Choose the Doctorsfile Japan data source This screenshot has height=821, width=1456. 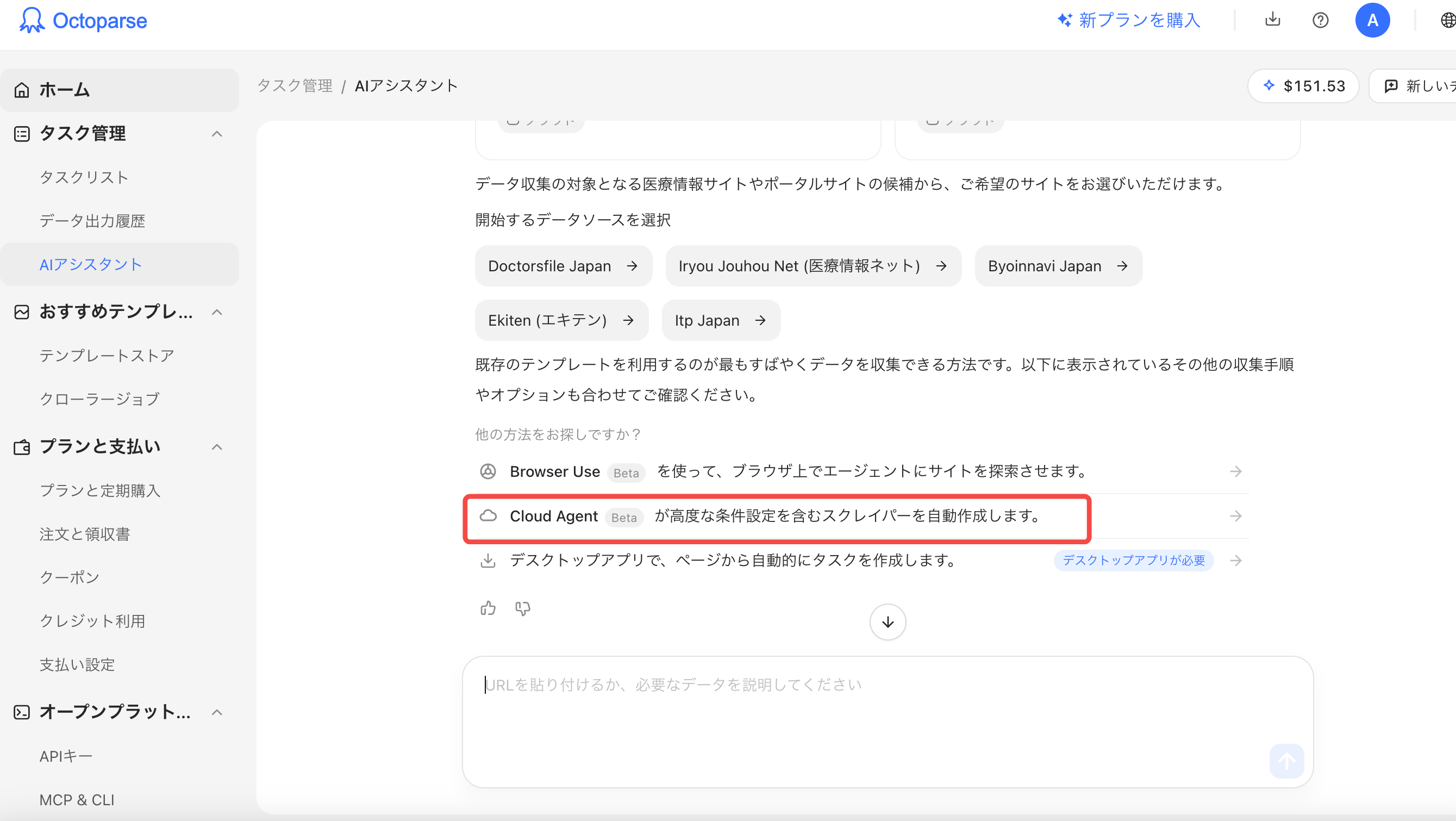tap(563, 266)
